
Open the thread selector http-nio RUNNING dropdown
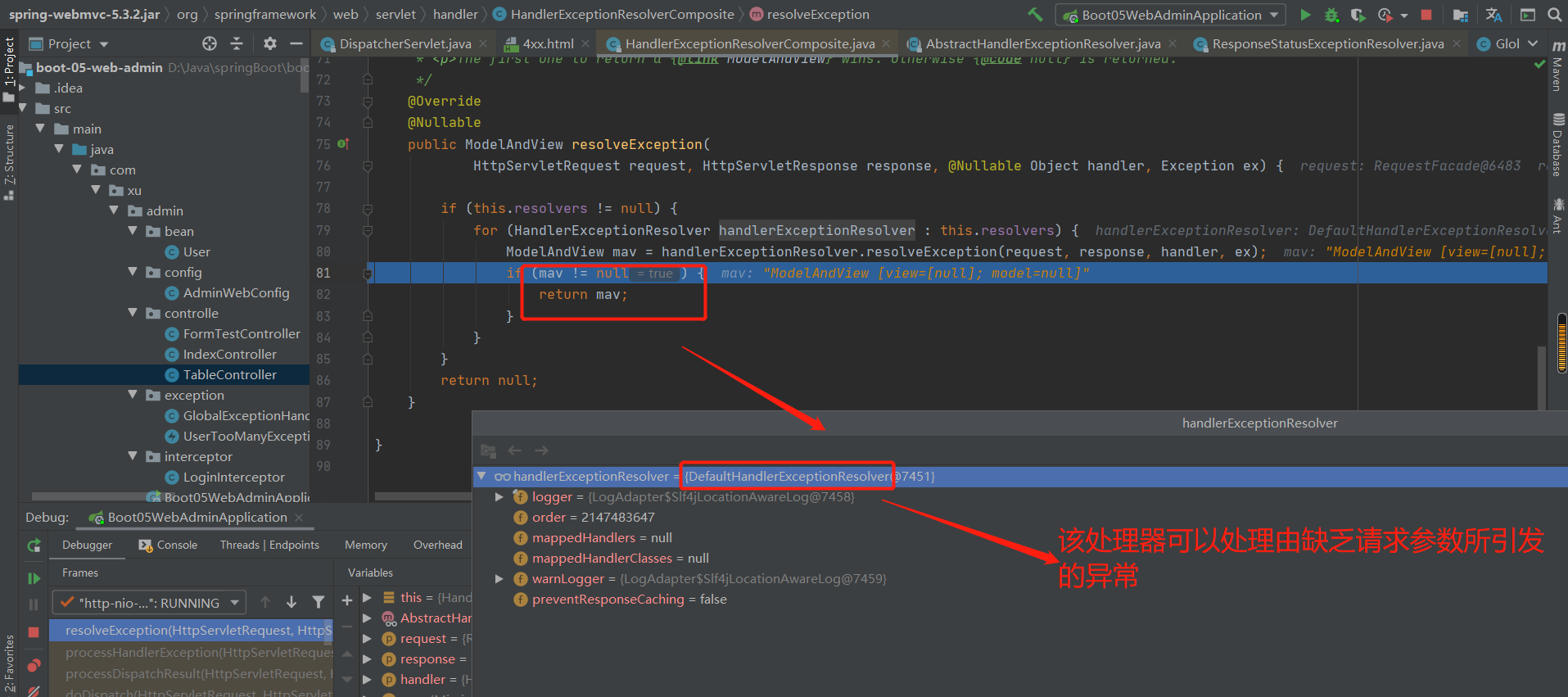point(149,603)
